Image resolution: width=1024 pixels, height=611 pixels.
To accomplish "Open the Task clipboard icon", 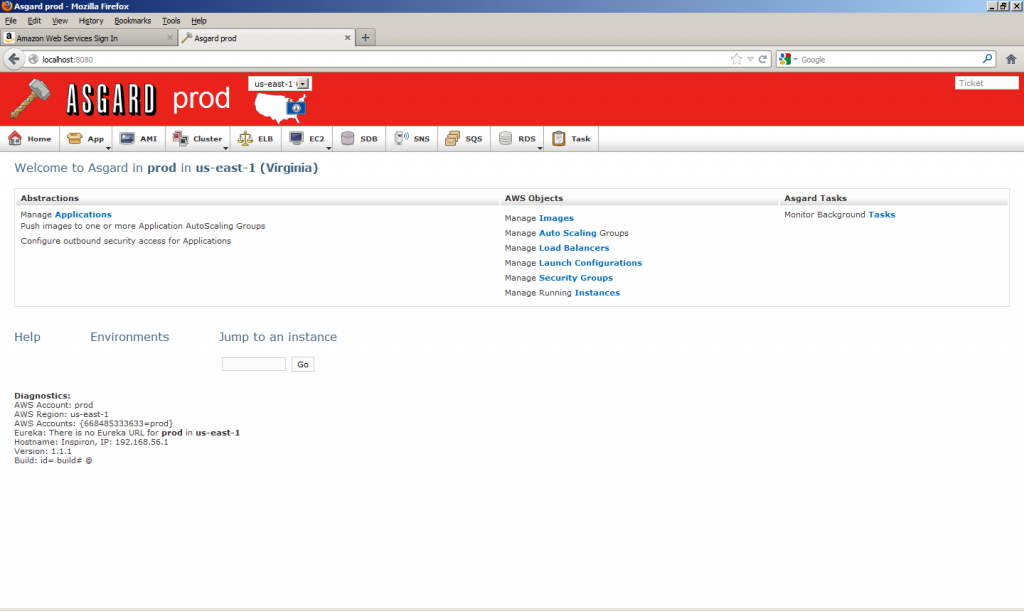I will coord(559,139).
